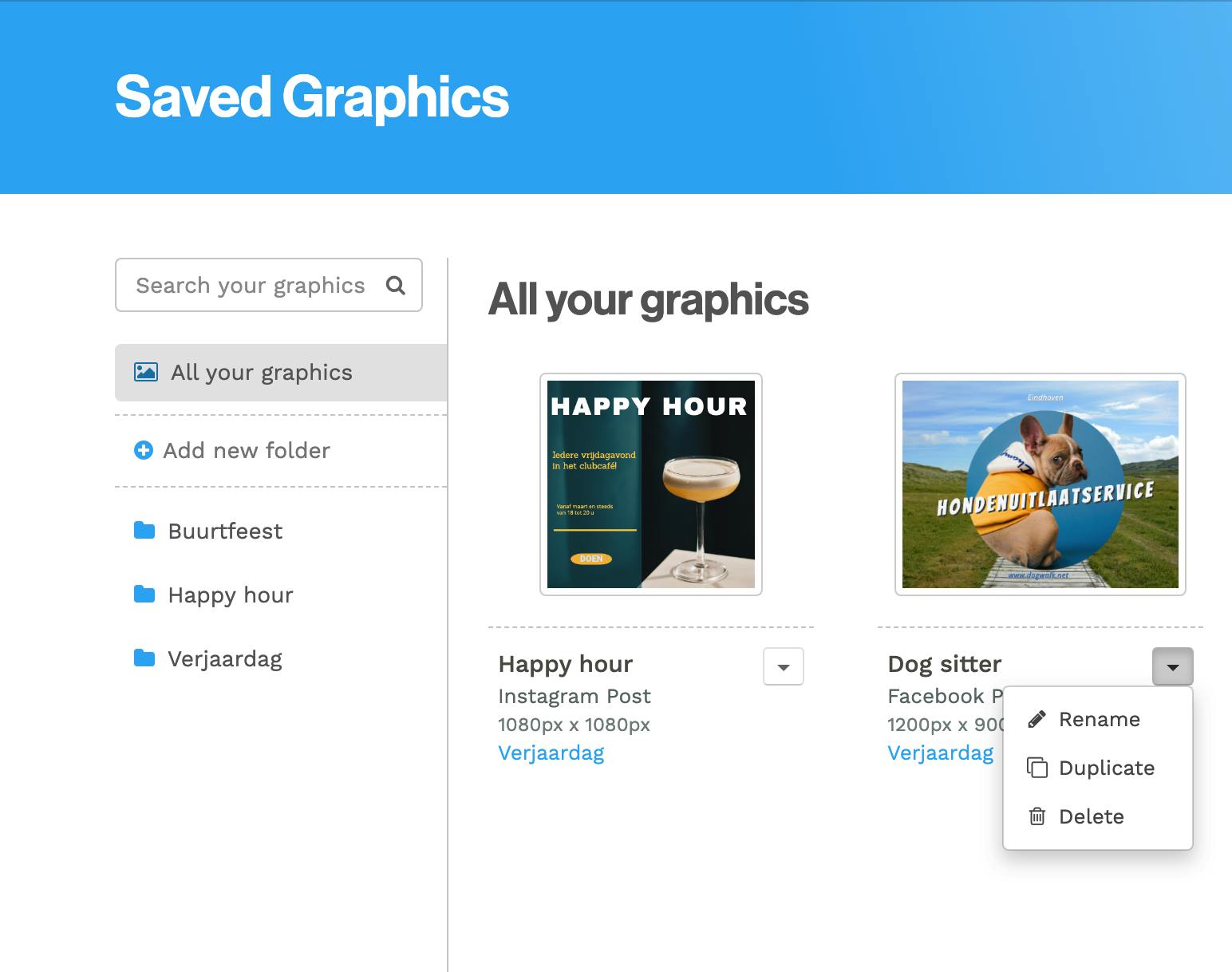
Task: Click the plus icon for Add new folder
Action: (x=144, y=450)
